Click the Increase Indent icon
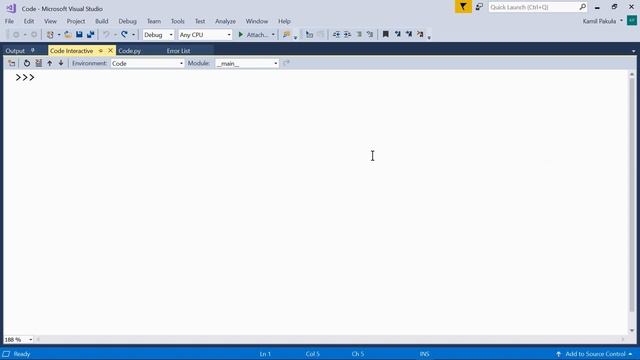Screen dimensions: 640x360 click(347, 35)
